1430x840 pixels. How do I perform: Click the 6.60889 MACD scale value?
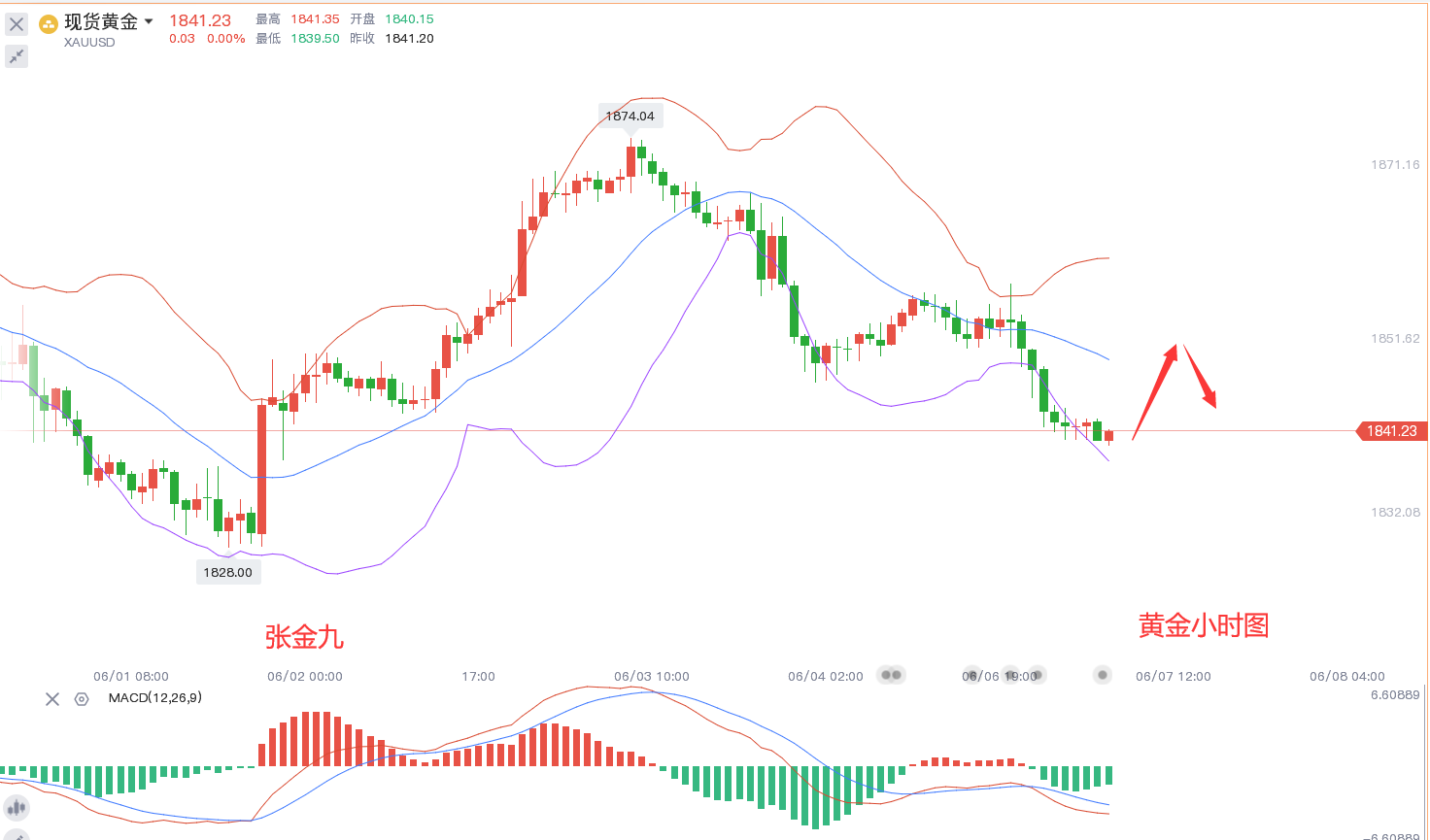[x=1395, y=695]
